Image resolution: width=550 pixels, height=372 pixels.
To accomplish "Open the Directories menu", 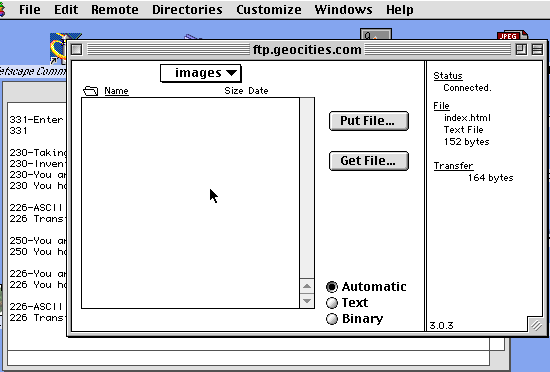I will 187,9.
